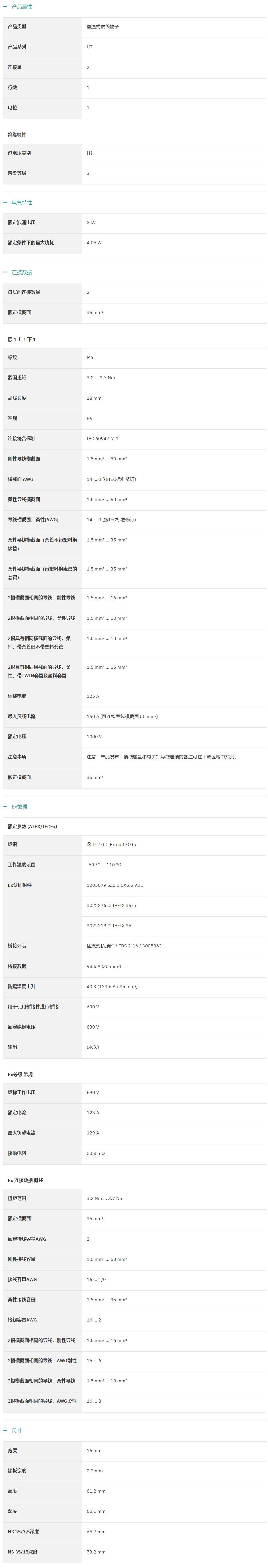Click the 注意事项 note text

162,757
